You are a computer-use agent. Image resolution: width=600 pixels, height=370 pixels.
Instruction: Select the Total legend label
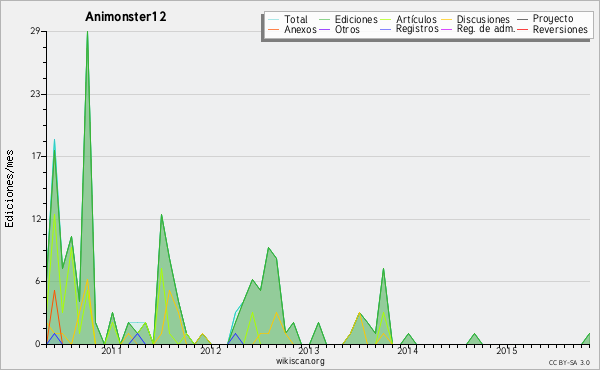[x=296, y=19]
